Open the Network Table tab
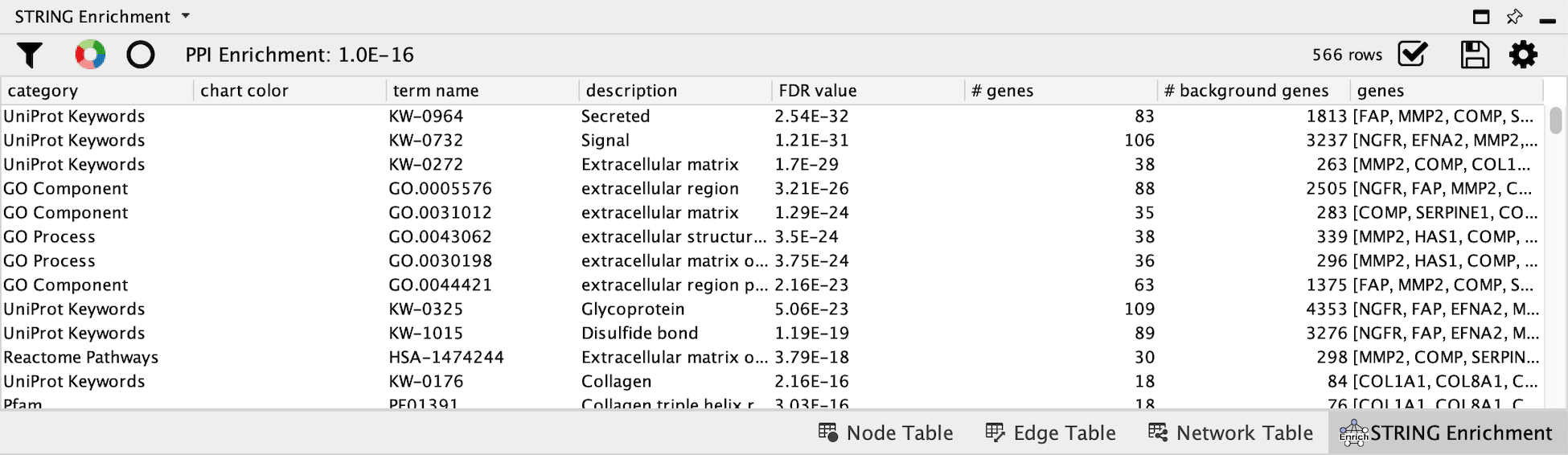1568x455 pixels. 1230,433
